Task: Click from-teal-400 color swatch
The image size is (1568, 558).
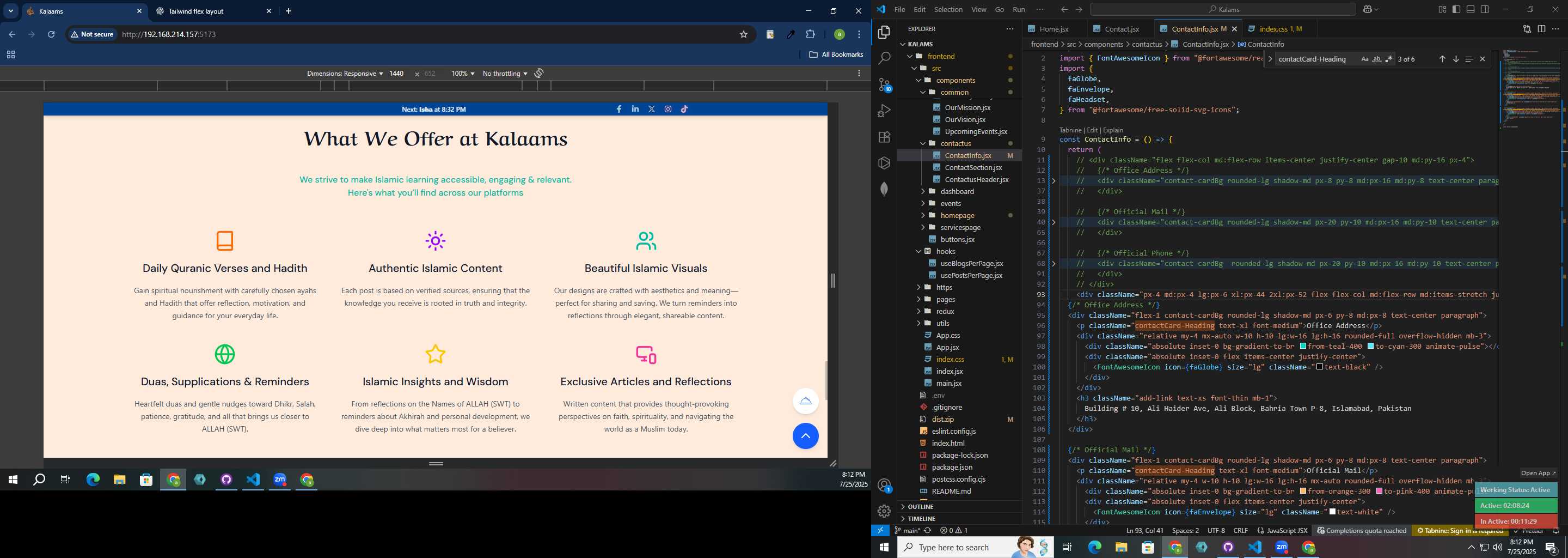Action: coord(1303,346)
